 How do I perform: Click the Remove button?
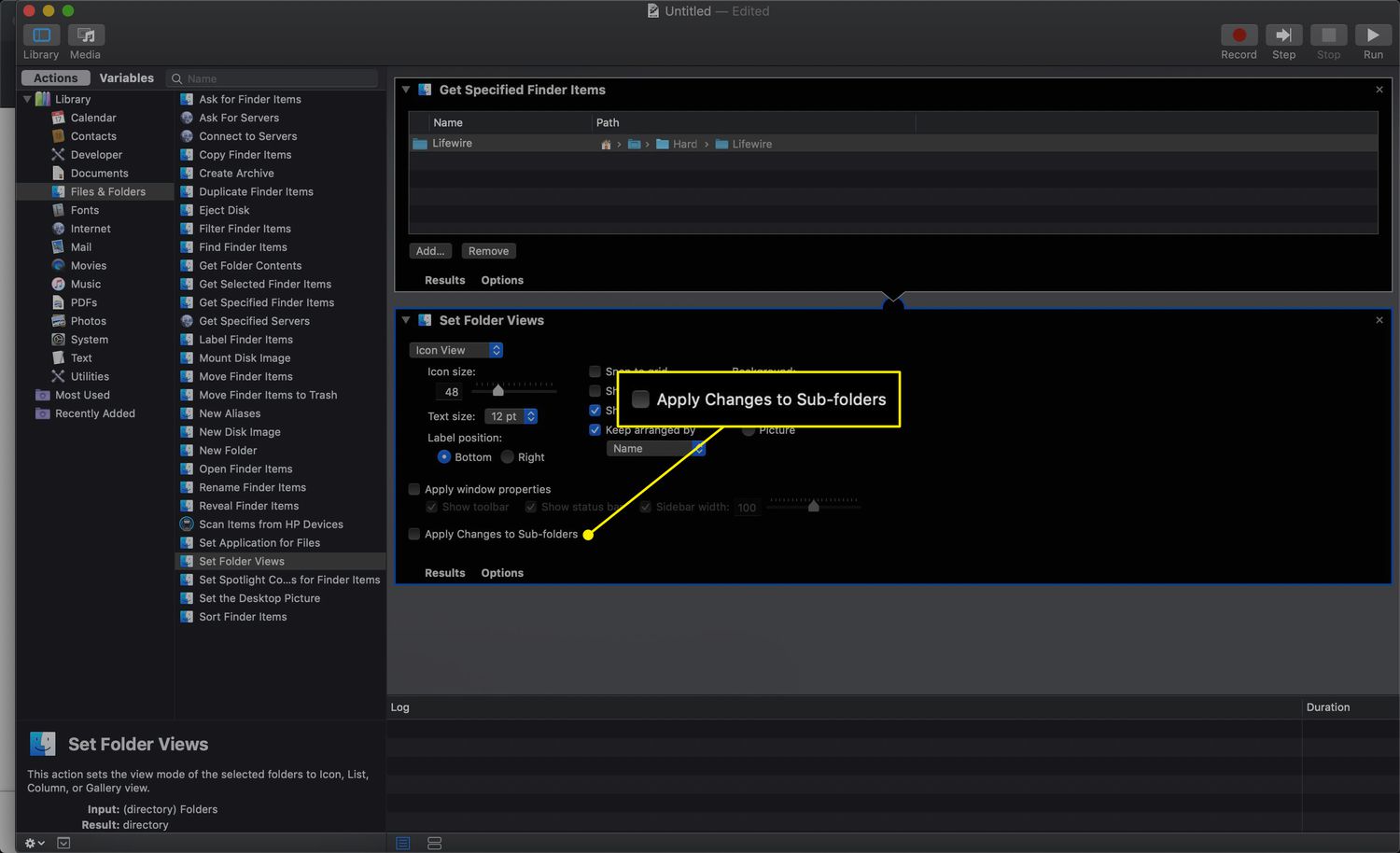click(488, 251)
